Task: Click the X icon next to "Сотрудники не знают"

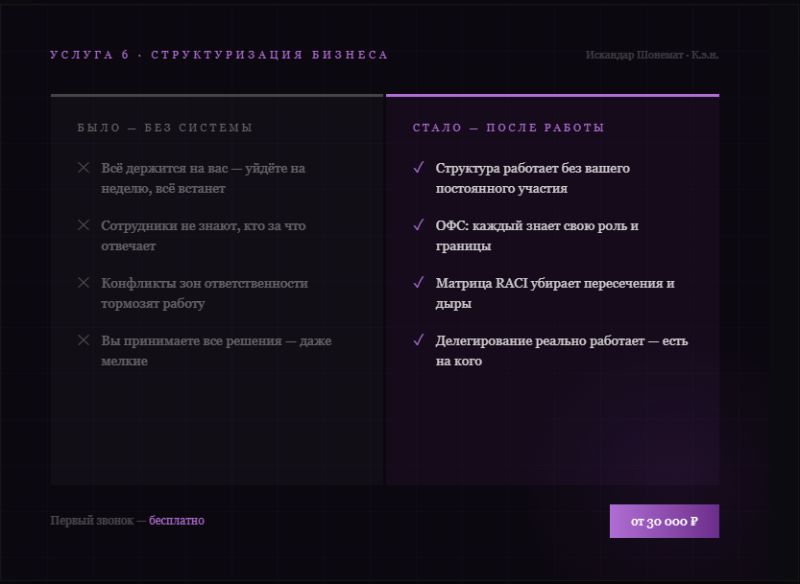Action: coord(84,226)
